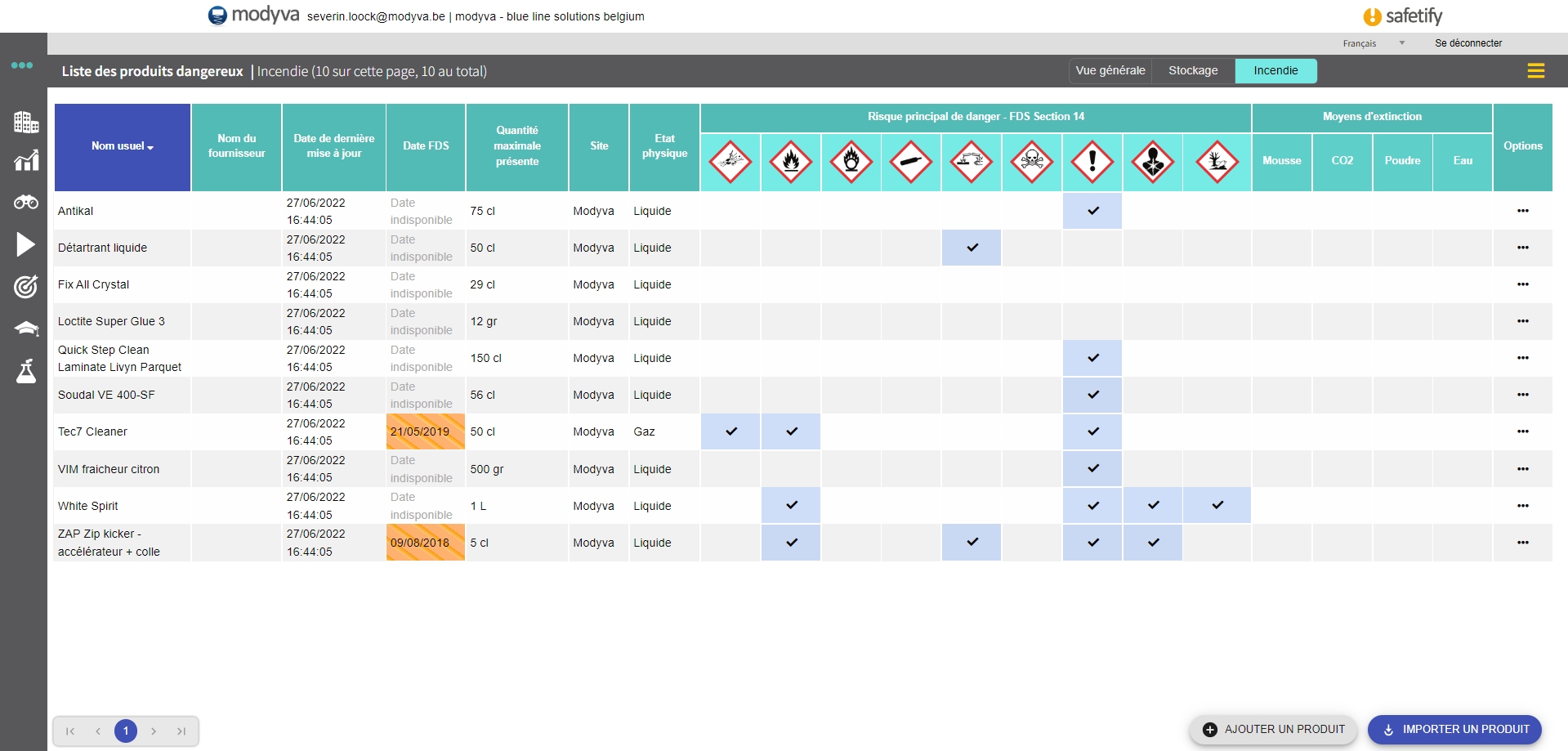Click the CO2 extinction column header
The image size is (1568, 751).
click(1342, 161)
